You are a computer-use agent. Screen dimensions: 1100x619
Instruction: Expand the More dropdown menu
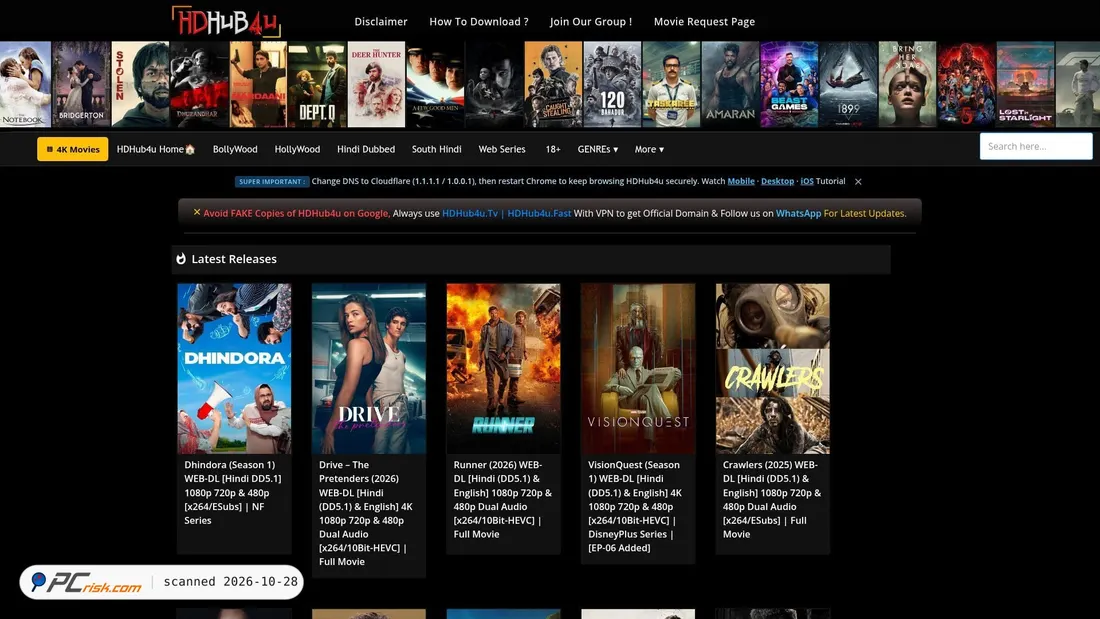649,149
